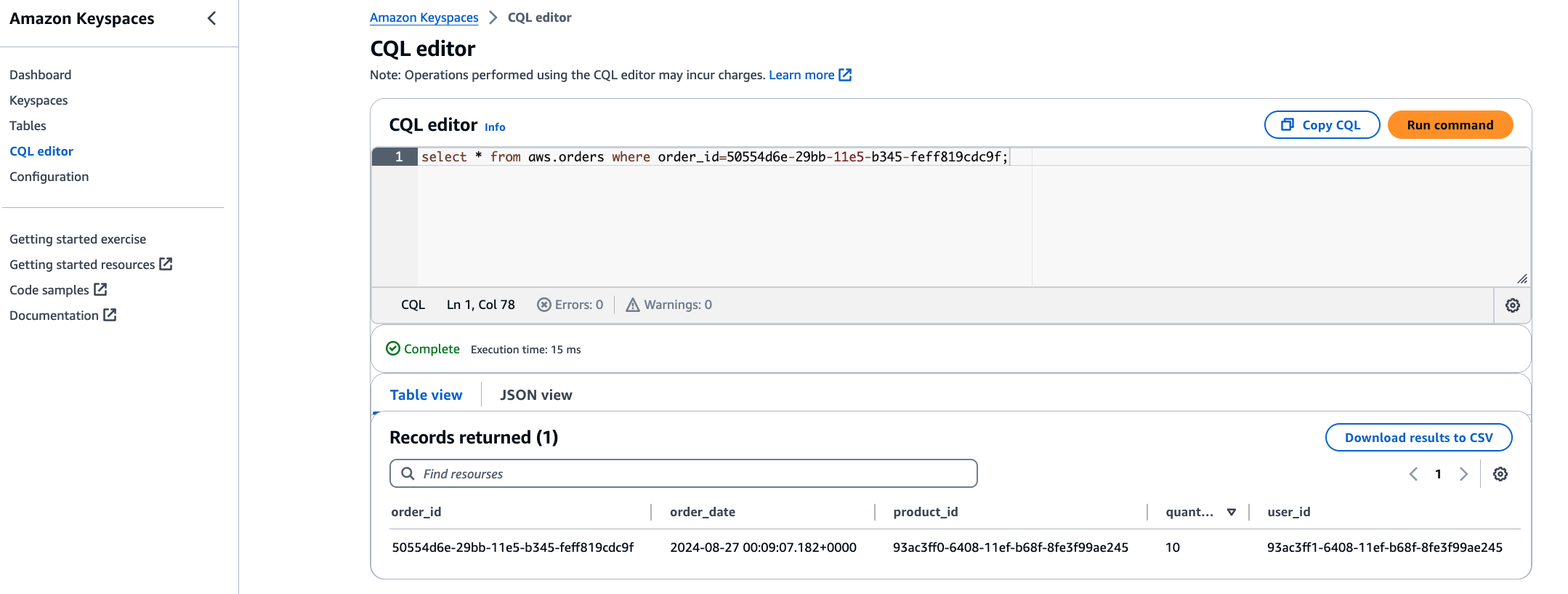Image resolution: width=1568 pixels, height=594 pixels.
Task: Open Documentation external link
Action: point(62,316)
